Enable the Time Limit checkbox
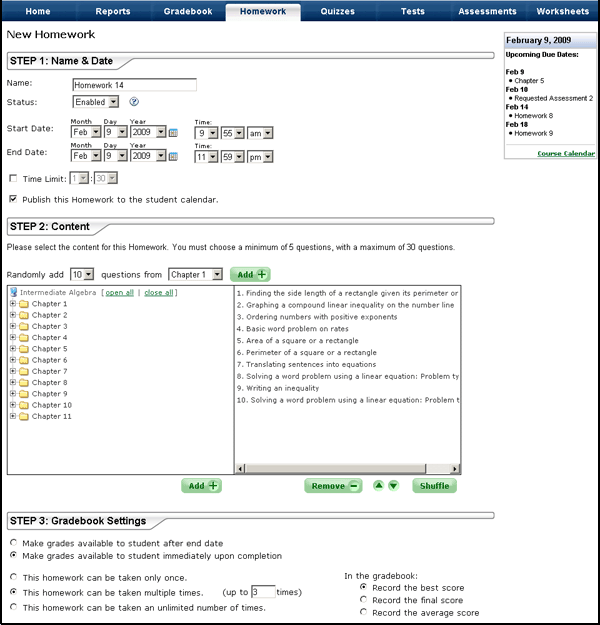The image size is (600, 625). pos(13,178)
